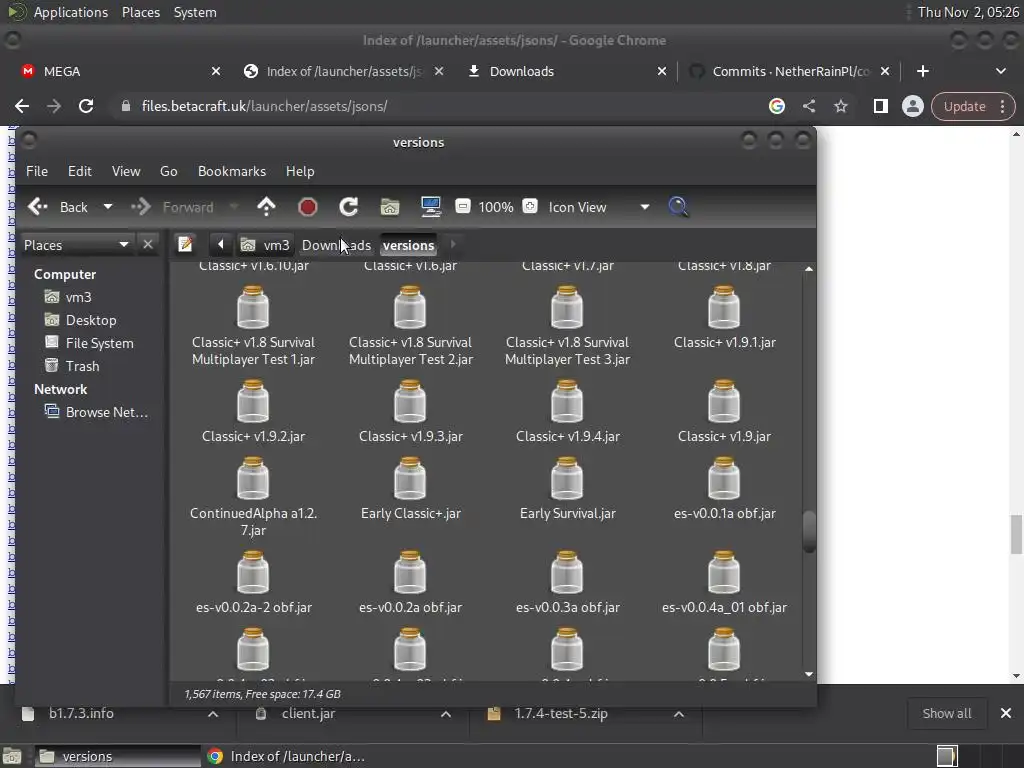Open the Applications panel menu
The width and height of the screenshot is (1024, 768).
(x=71, y=12)
